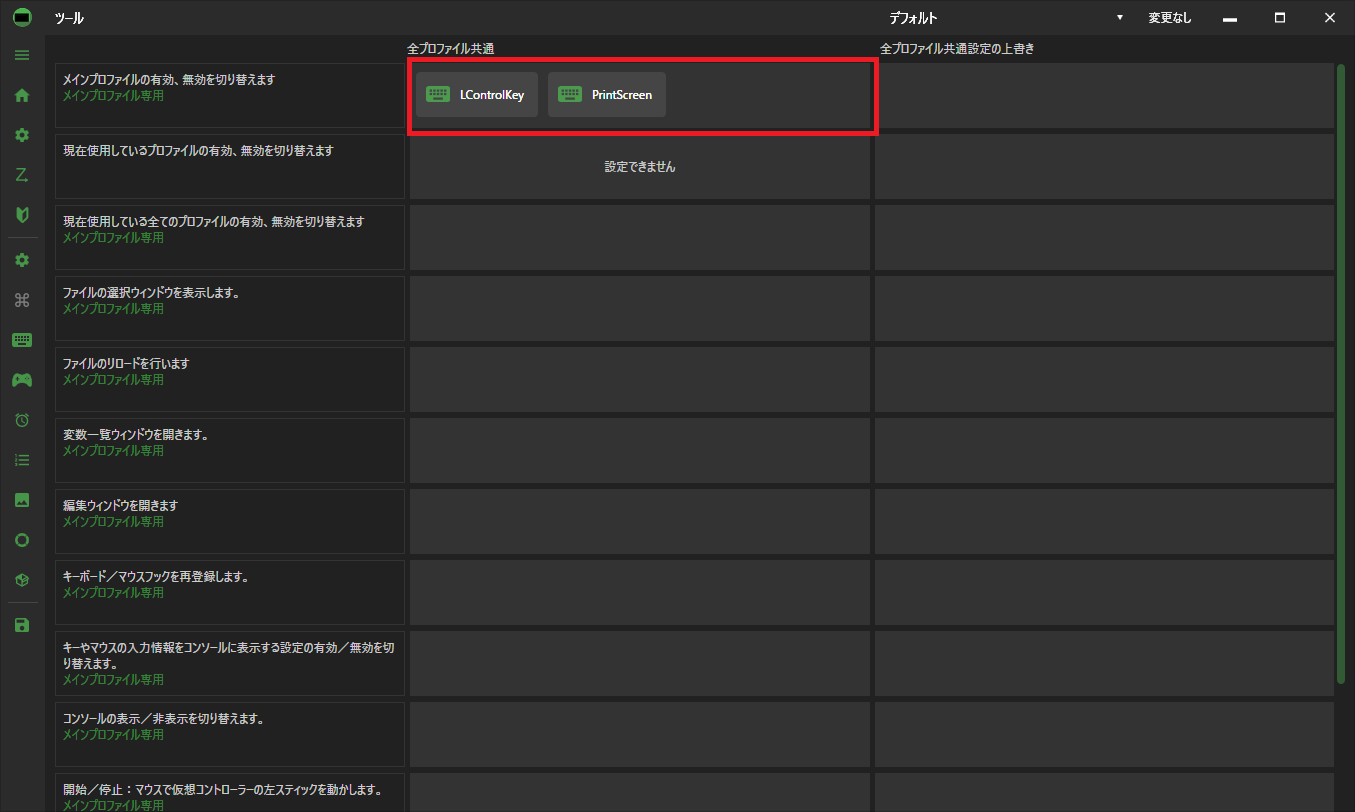Select the Z macro icon in sidebar
The image size is (1355, 812).
point(22,175)
